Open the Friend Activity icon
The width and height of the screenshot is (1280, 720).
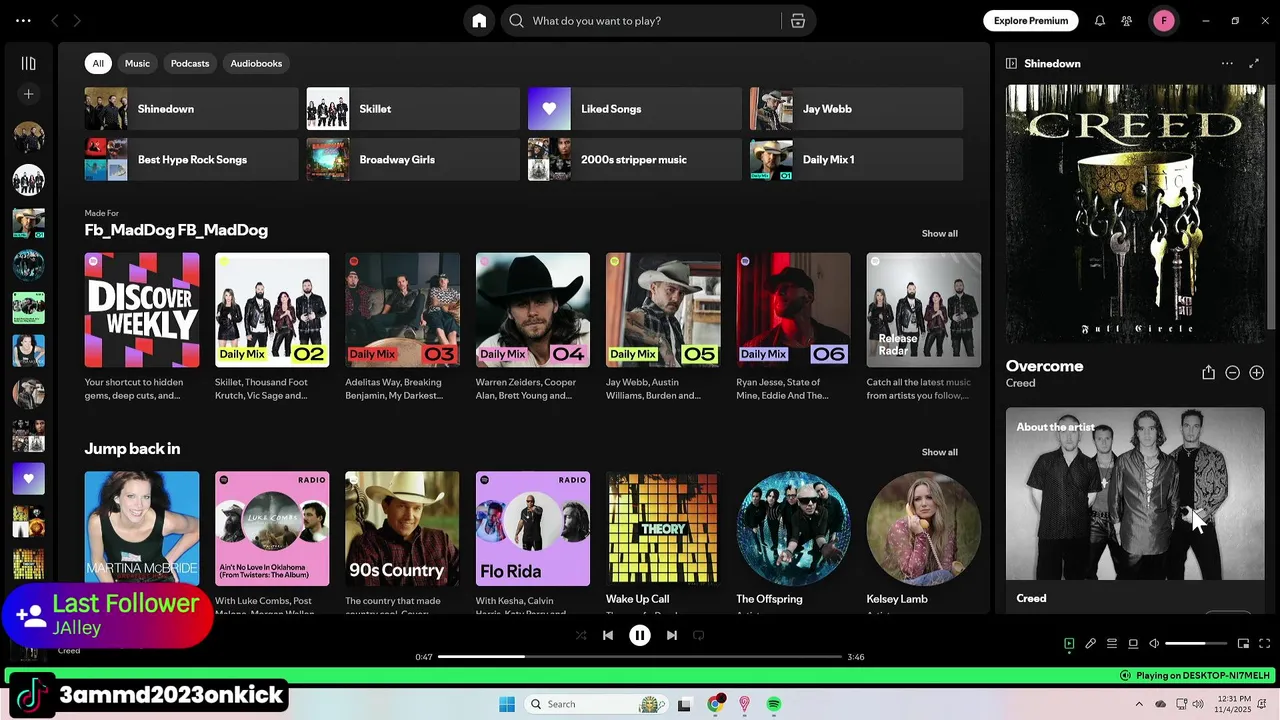point(1127,21)
